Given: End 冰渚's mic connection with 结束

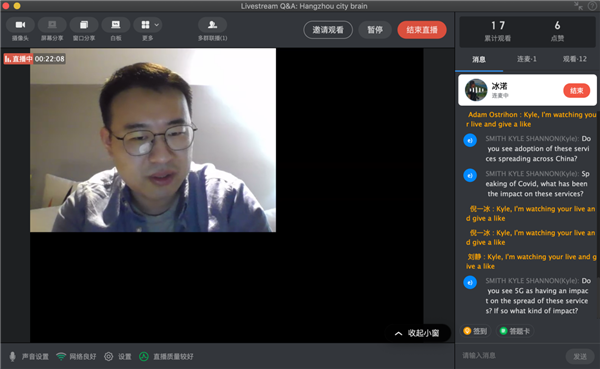Looking at the screenshot, I should tap(577, 91).
